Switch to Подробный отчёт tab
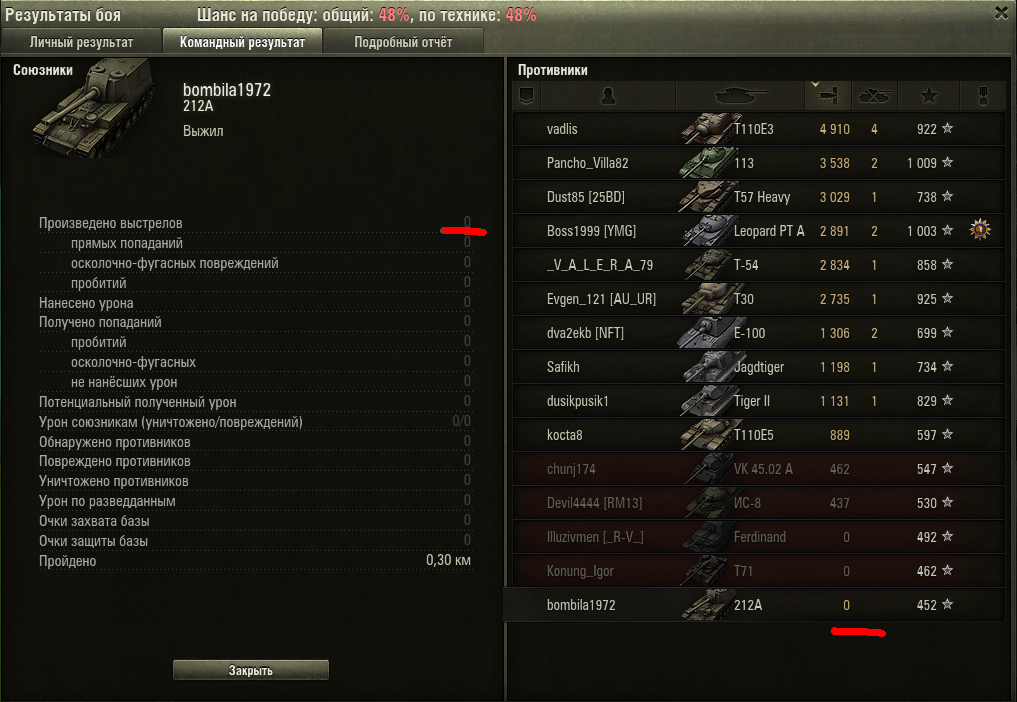Screen dimensions: 1017x702 click(x=403, y=42)
